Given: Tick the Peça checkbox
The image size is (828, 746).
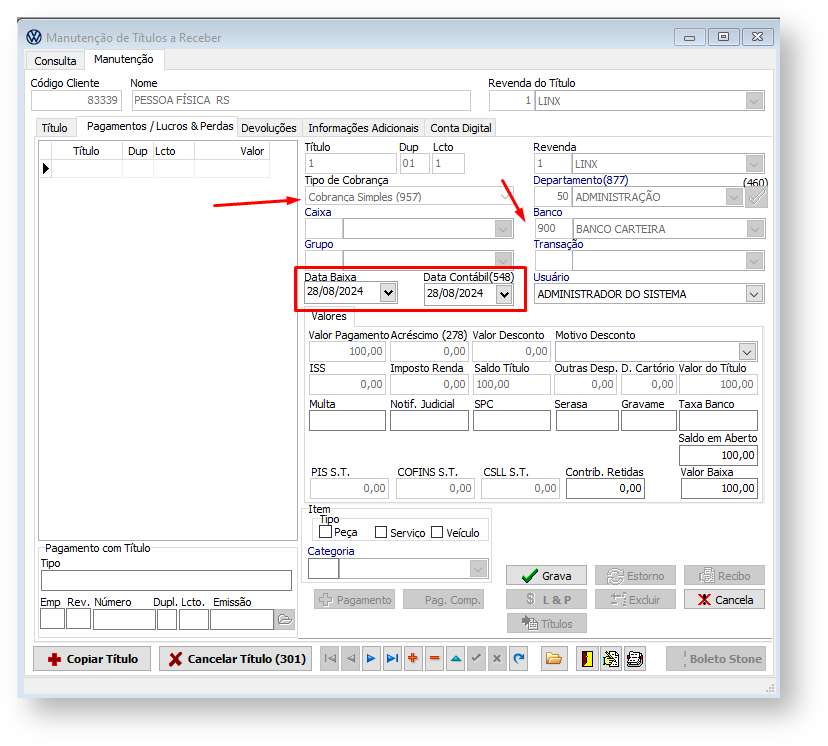Looking at the screenshot, I should coord(325,532).
